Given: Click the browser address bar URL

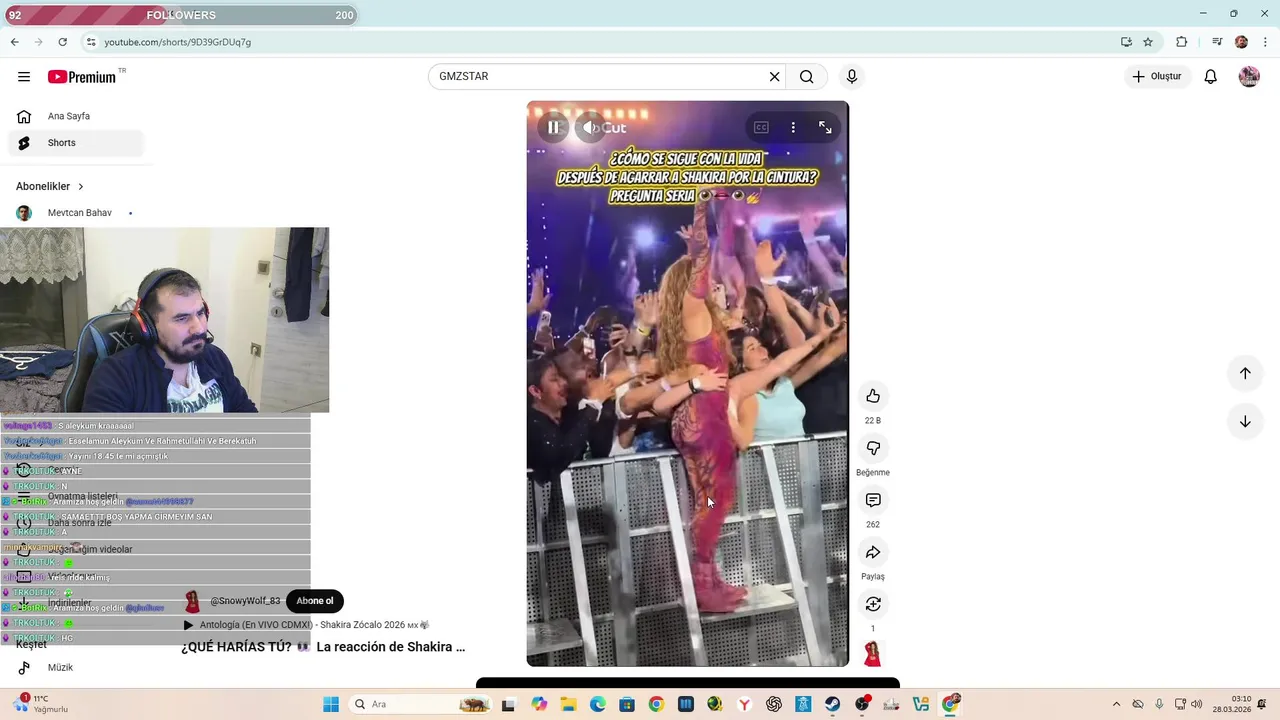Looking at the screenshot, I should 177,42.
